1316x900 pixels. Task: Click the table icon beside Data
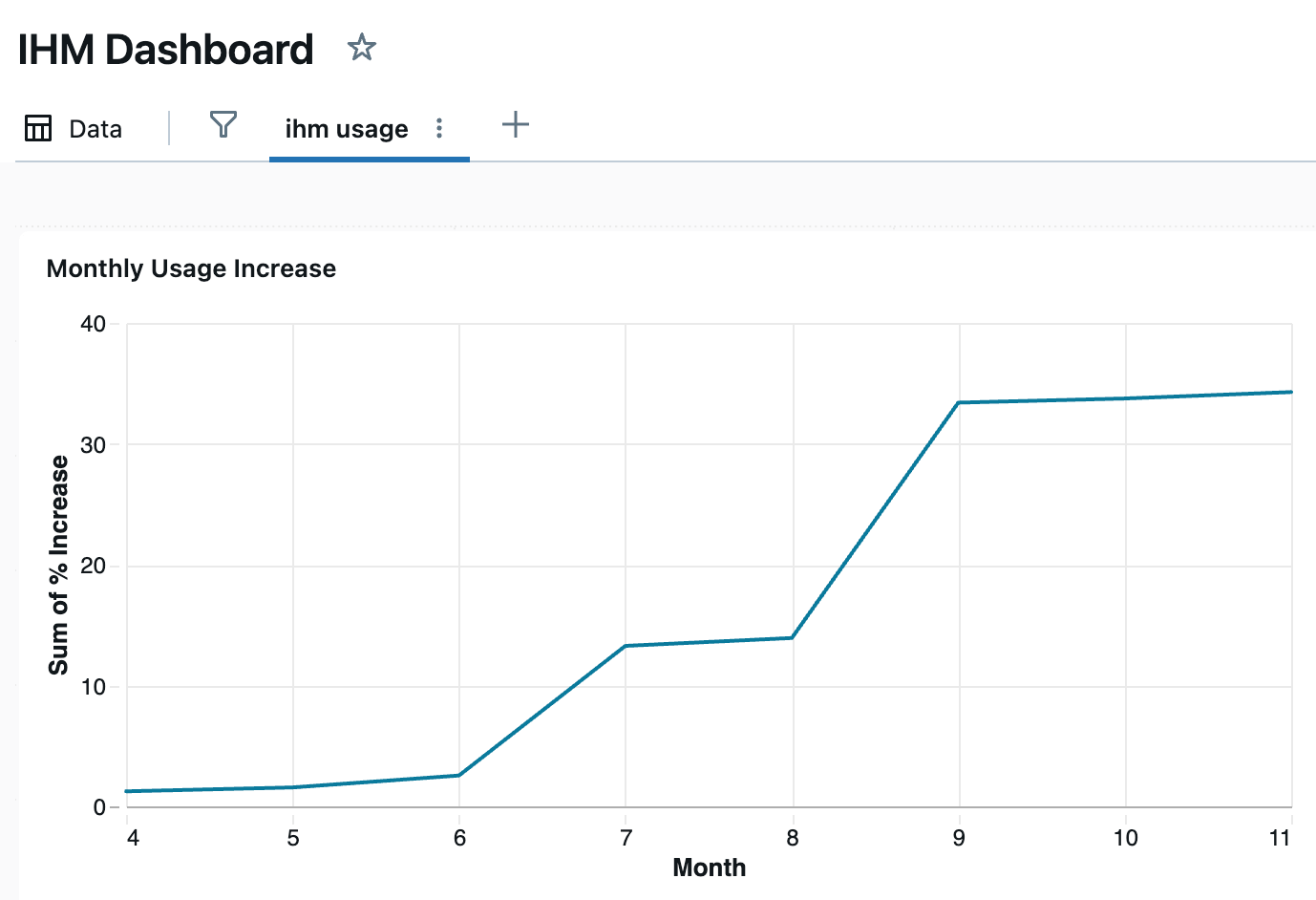pos(38,128)
